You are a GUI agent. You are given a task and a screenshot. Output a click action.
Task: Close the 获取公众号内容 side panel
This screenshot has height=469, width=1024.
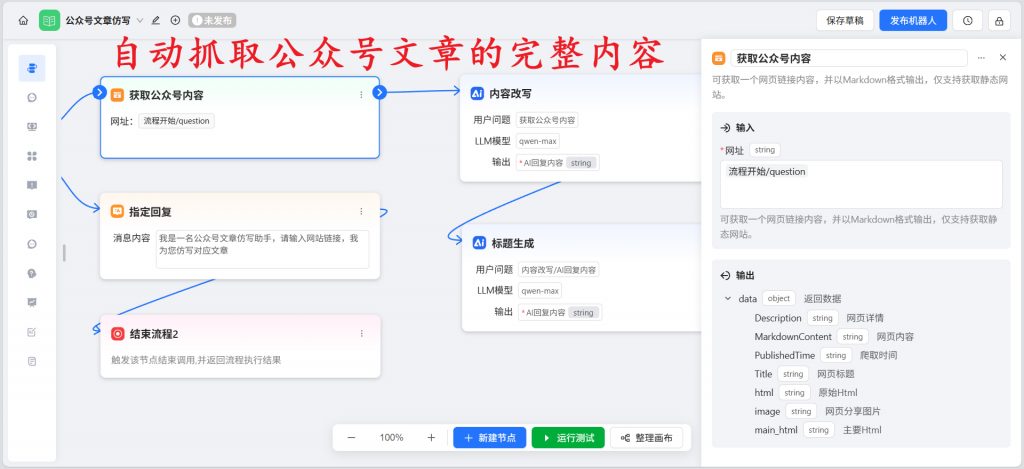[1003, 57]
